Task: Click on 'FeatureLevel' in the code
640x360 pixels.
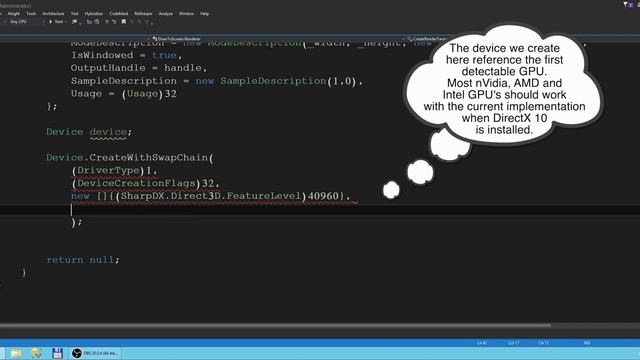Action: (x=264, y=196)
